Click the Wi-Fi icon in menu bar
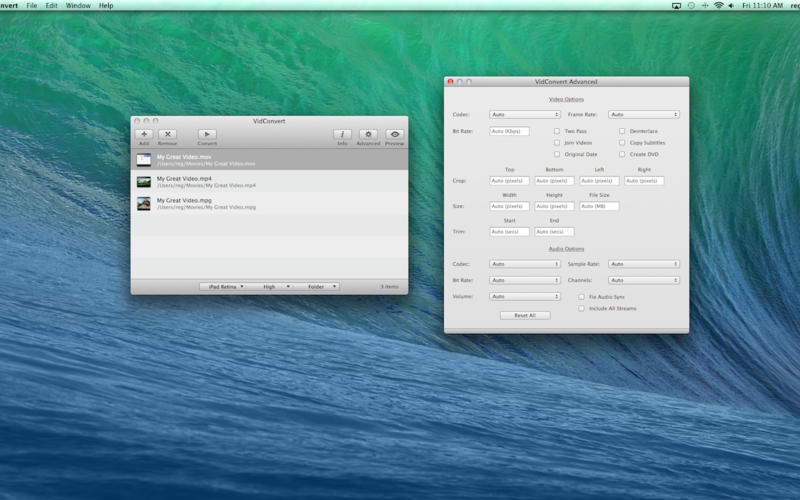The height and width of the screenshot is (500, 800). [x=717, y=6]
